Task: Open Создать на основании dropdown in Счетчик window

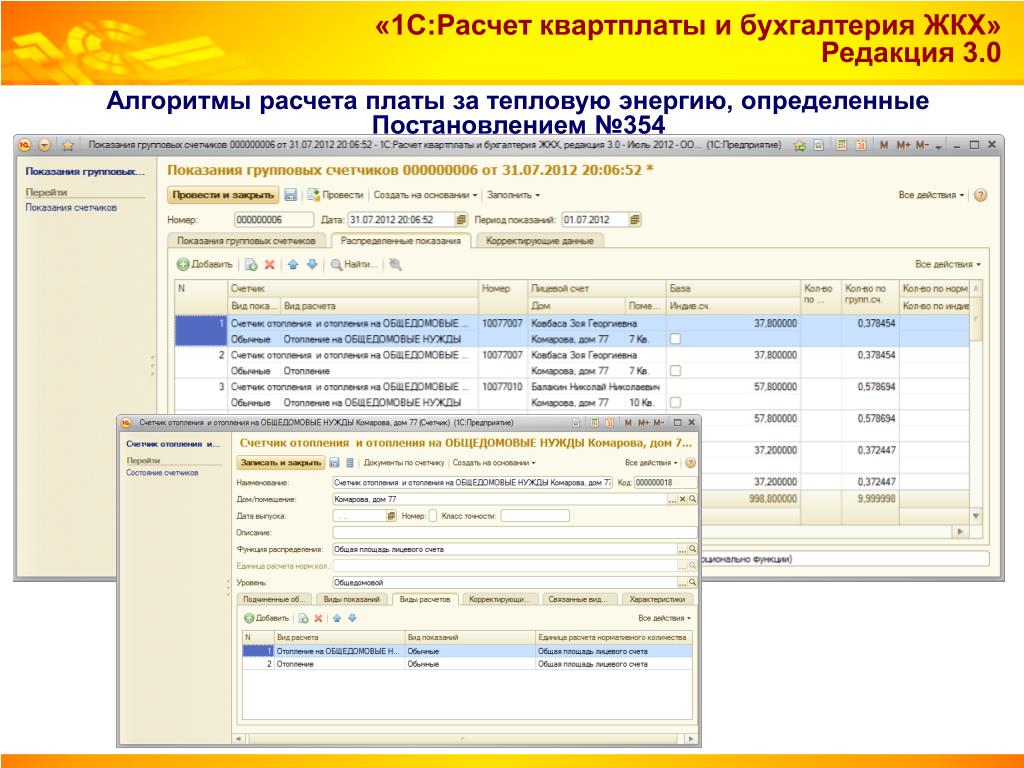Action: (x=494, y=462)
